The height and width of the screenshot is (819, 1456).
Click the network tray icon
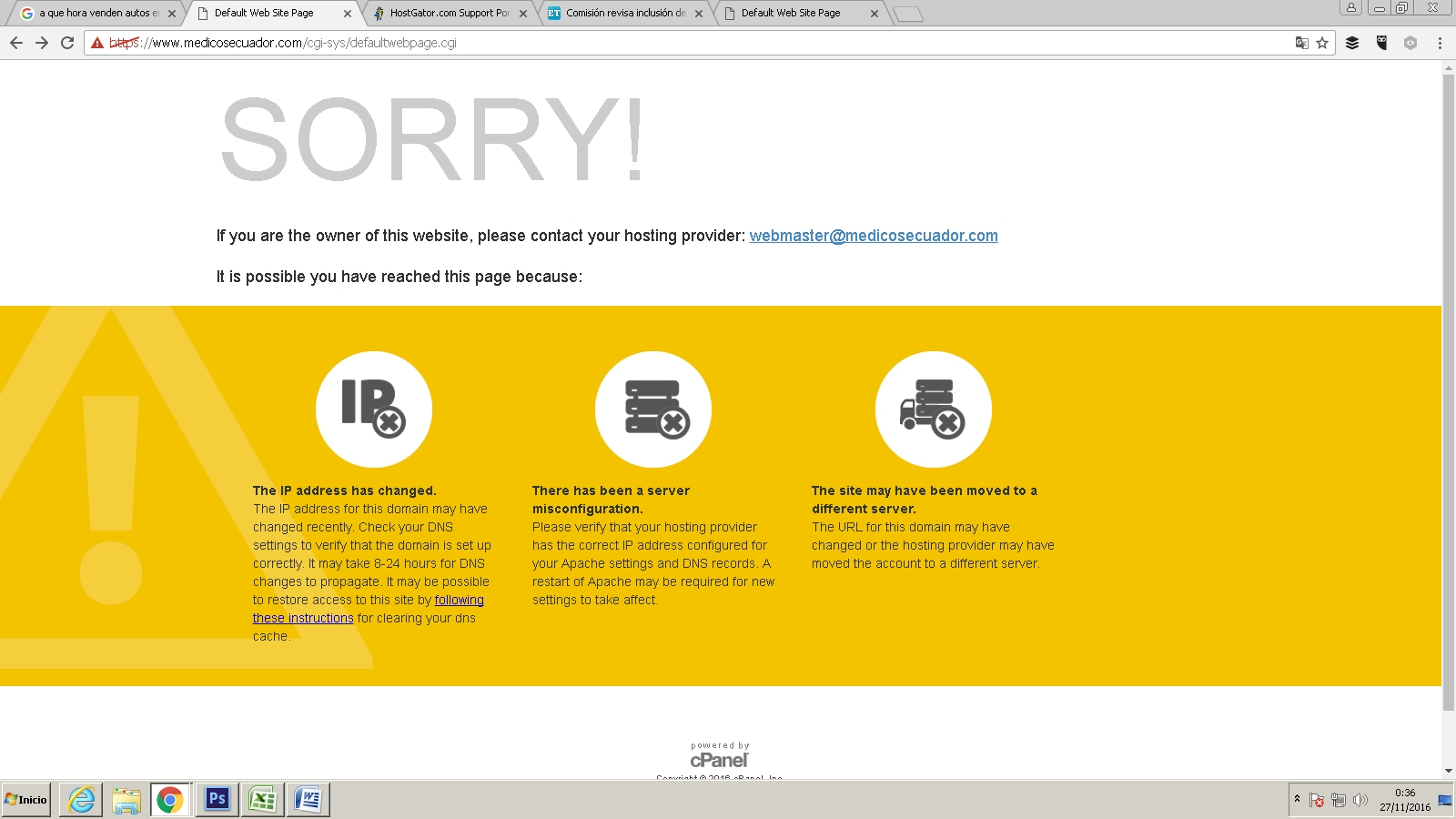(x=1339, y=800)
